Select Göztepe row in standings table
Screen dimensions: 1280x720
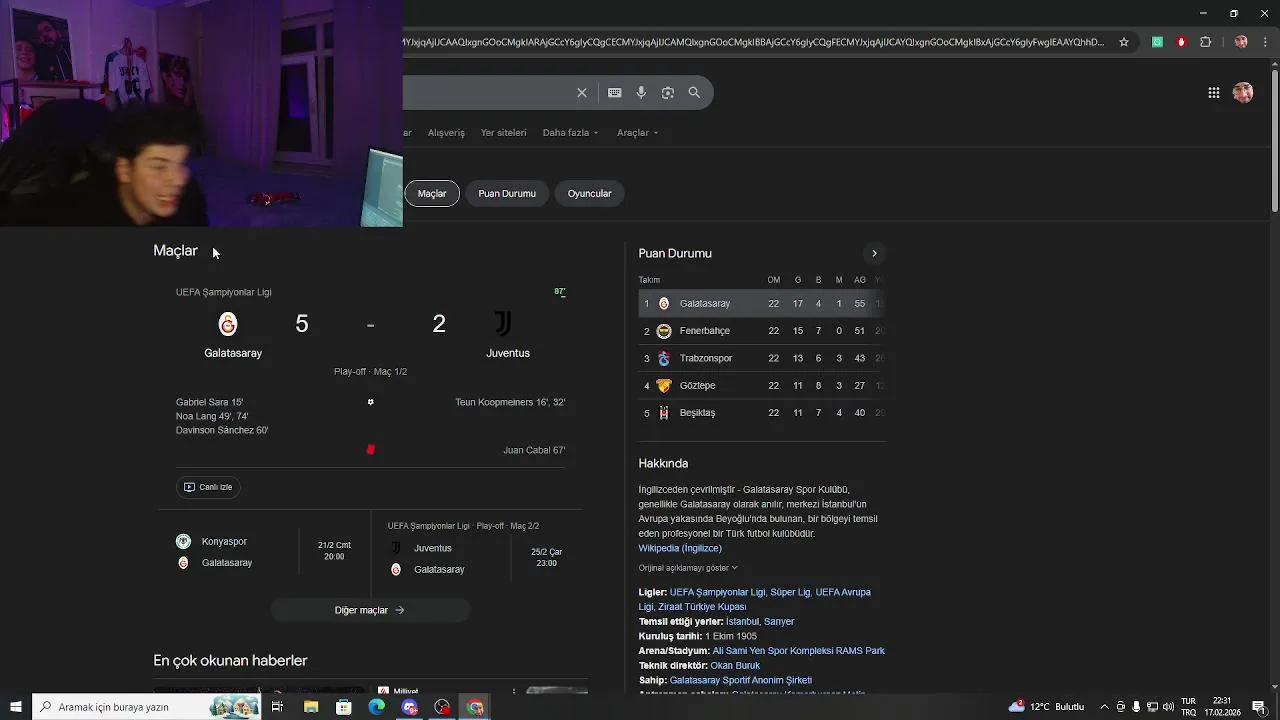(761, 386)
